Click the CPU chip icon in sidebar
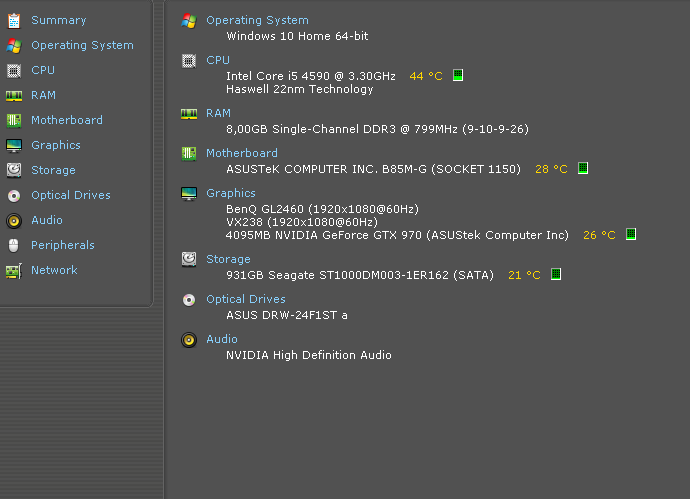The width and height of the screenshot is (690, 499). click(x=14, y=70)
